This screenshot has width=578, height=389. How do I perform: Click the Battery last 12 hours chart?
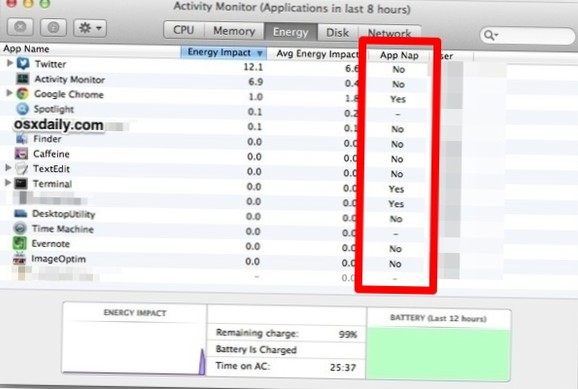(438, 354)
